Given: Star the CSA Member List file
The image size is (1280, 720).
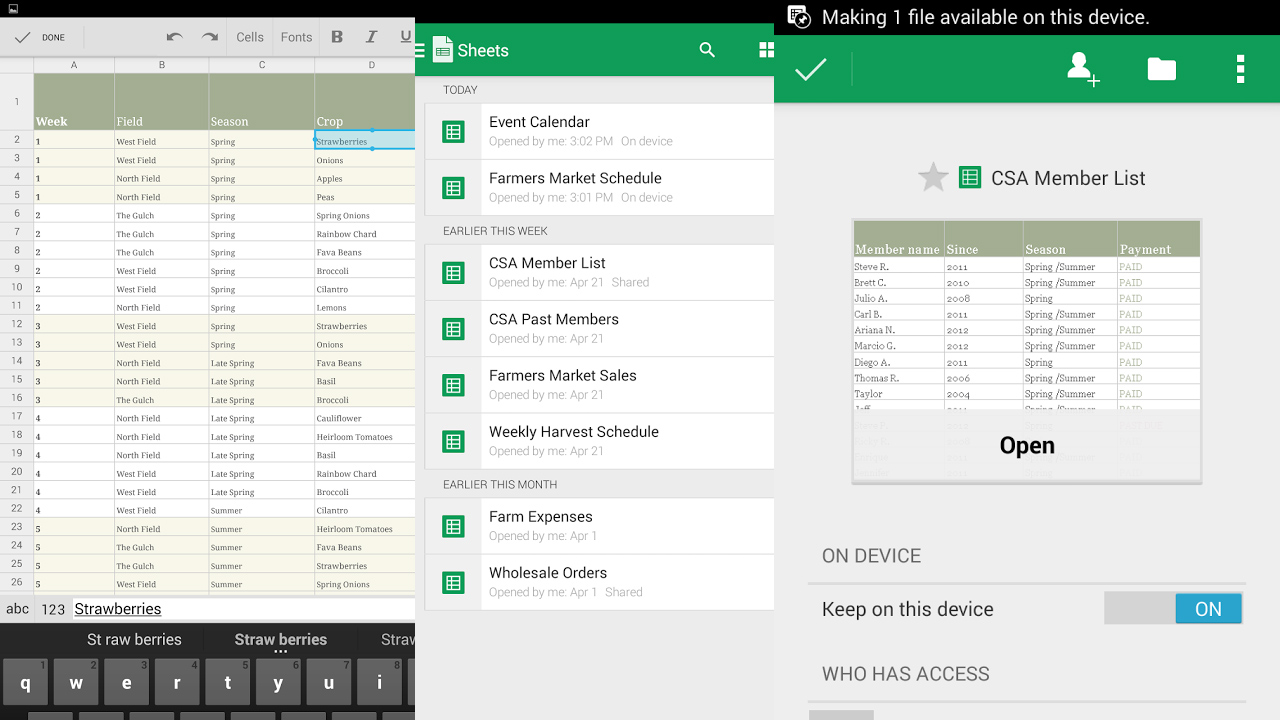Looking at the screenshot, I should (933, 177).
